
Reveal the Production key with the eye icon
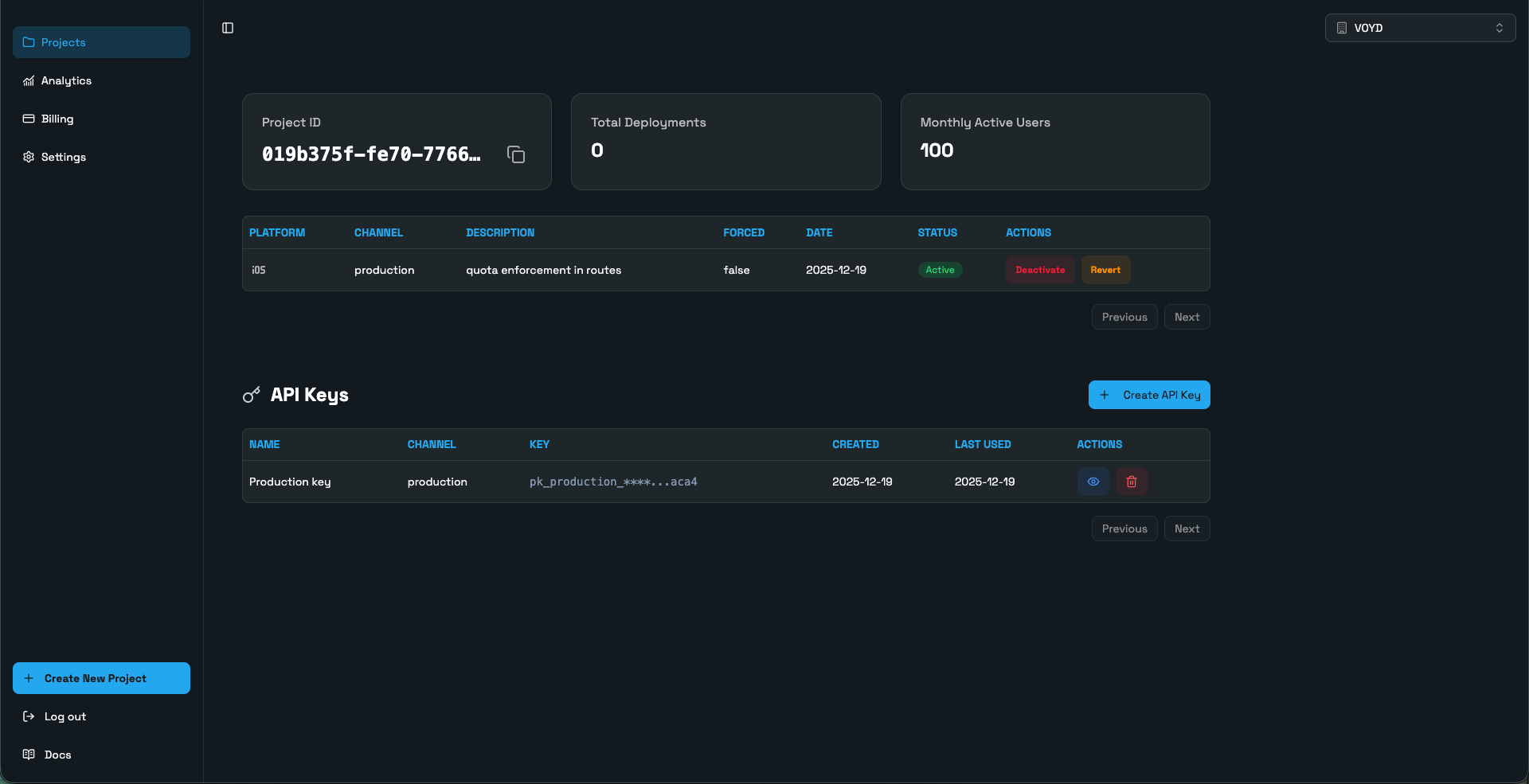click(1092, 482)
